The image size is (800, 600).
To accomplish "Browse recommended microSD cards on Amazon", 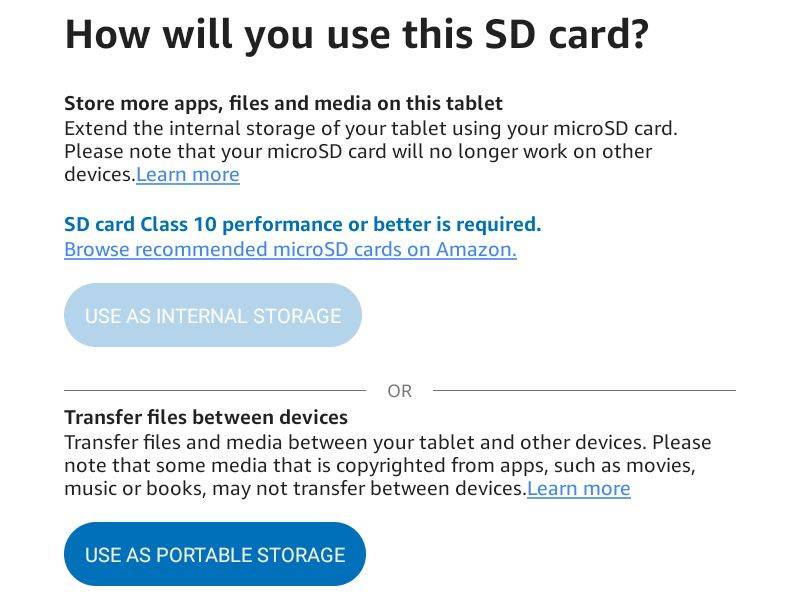I will click(290, 249).
